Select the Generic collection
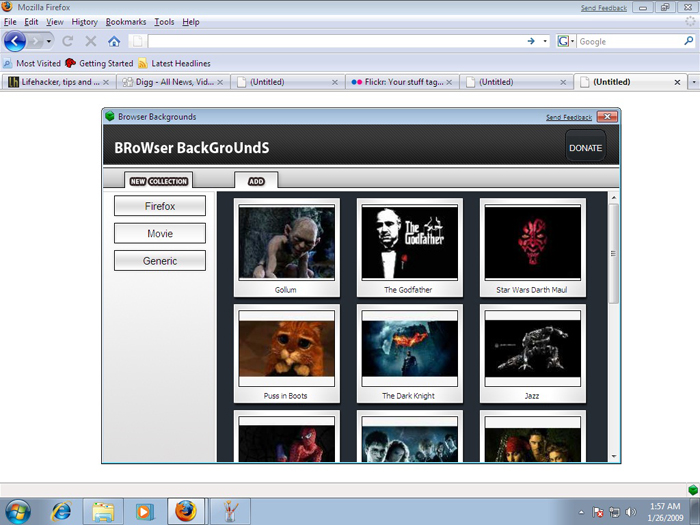Viewport: 700px width, 525px height. click(160, 261)
